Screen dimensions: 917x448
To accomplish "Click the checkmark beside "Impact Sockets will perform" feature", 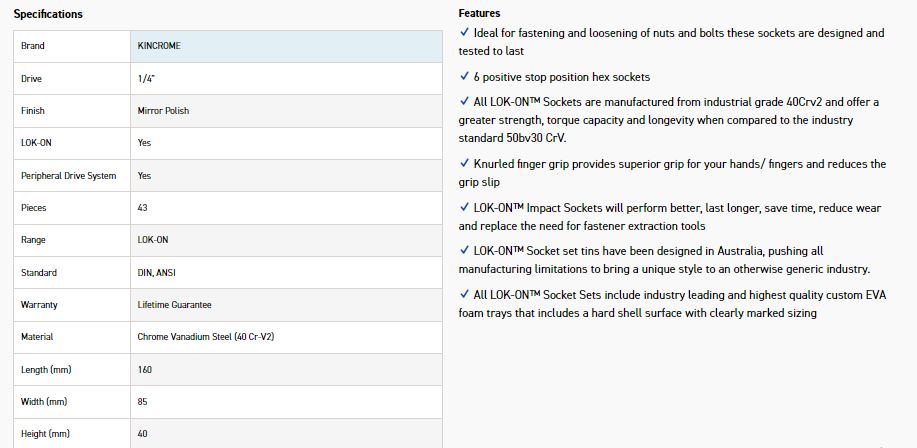I will (464, 207).
